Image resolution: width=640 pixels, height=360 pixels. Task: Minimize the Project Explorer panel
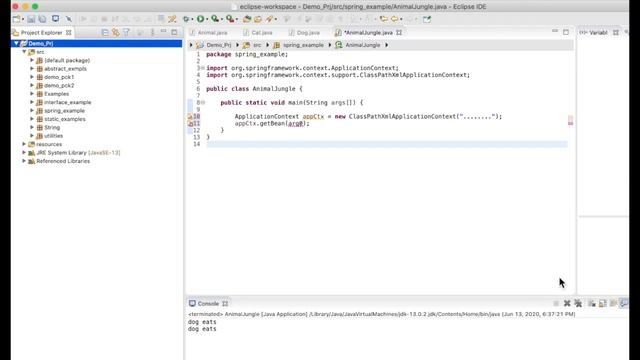click(x=164, y=31)
